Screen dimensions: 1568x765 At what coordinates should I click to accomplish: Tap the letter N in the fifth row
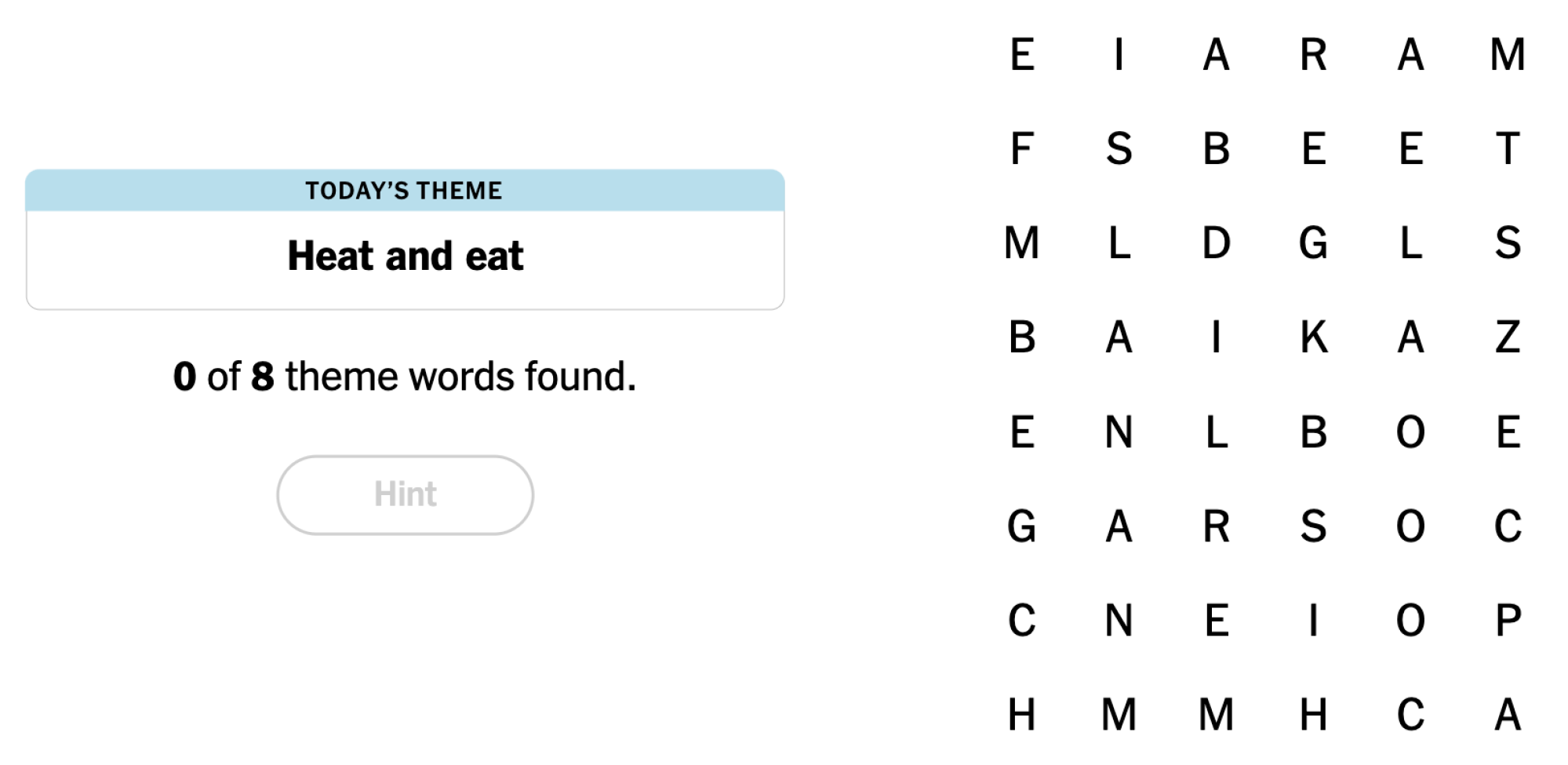click(x=1119, y=432)
